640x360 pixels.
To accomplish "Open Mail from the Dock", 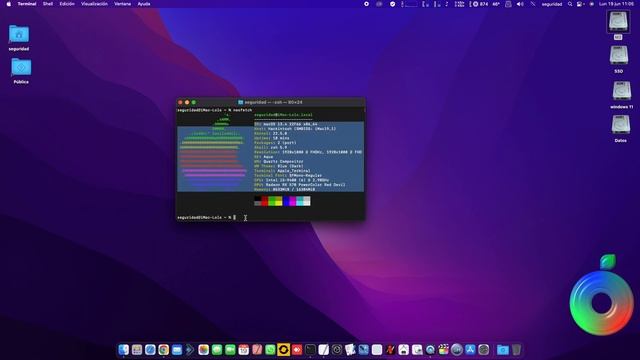I will coord(177,349).
